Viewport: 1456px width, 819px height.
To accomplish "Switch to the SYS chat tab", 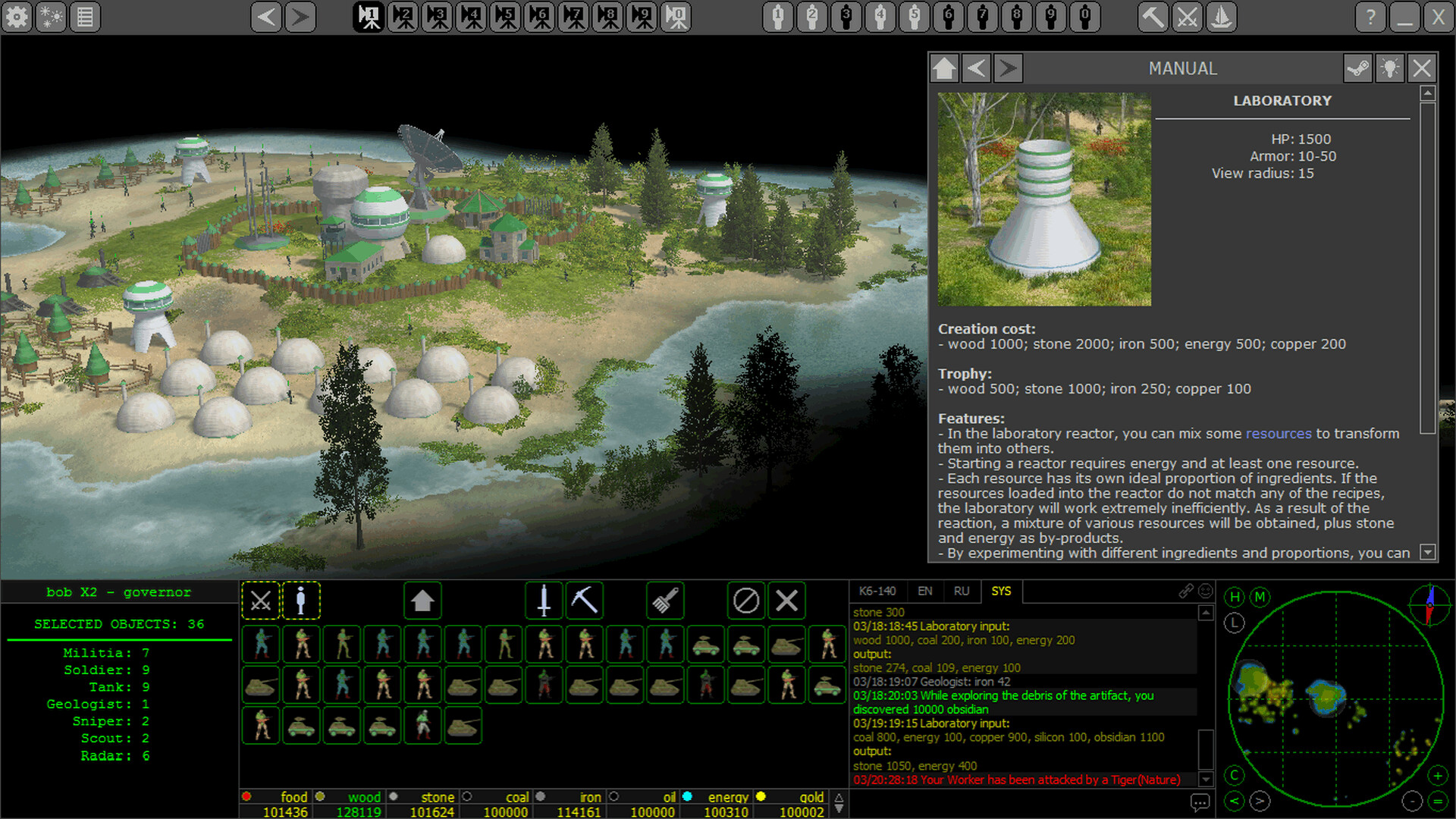I will (x=1000, y=591).
